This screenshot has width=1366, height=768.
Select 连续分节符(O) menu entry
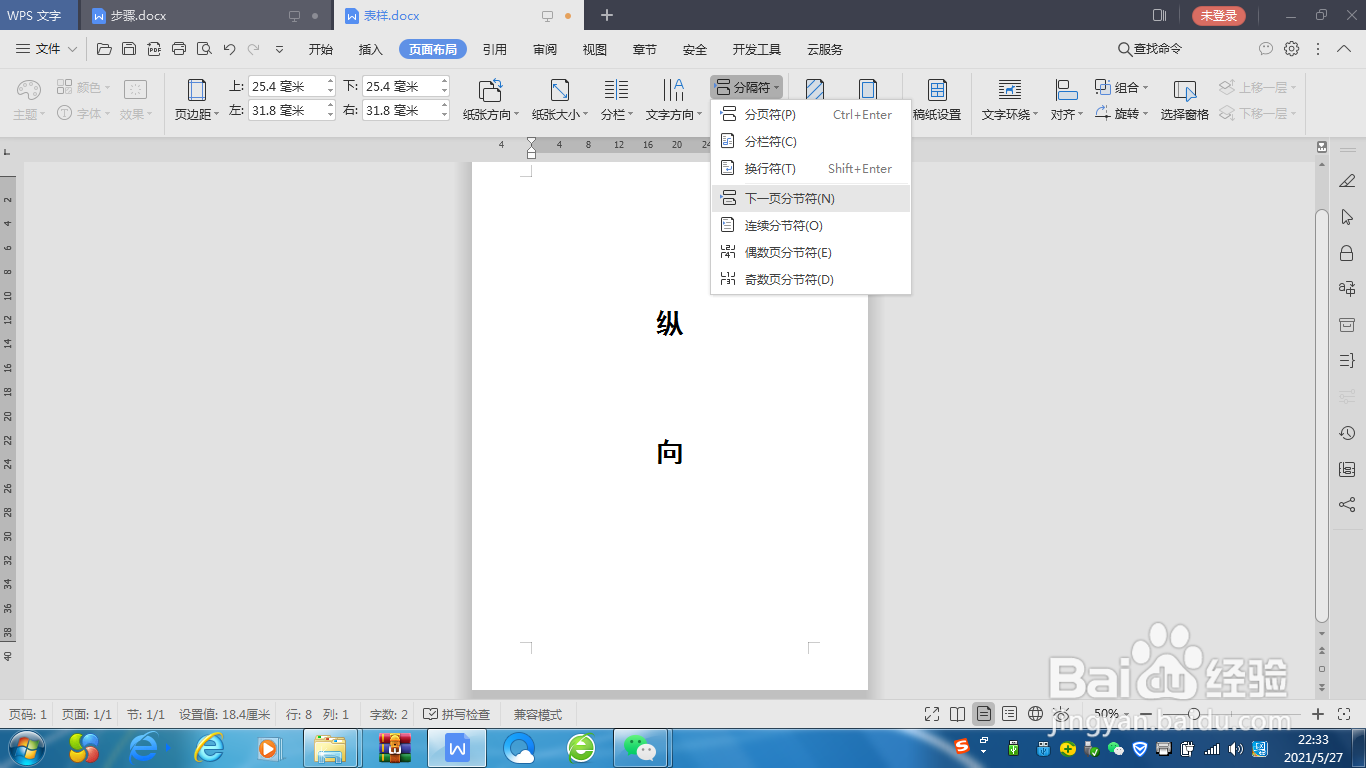click(x=811, y=225)
